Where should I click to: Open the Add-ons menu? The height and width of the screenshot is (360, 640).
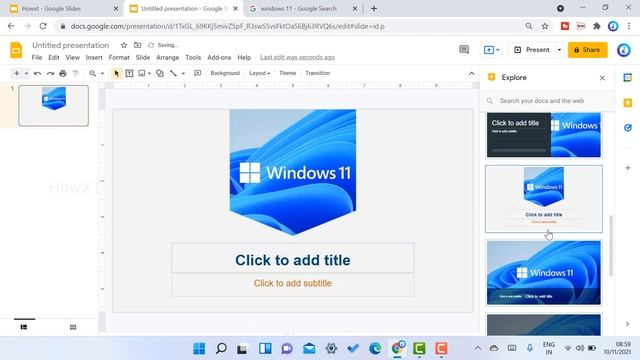(x=219, y=58)
